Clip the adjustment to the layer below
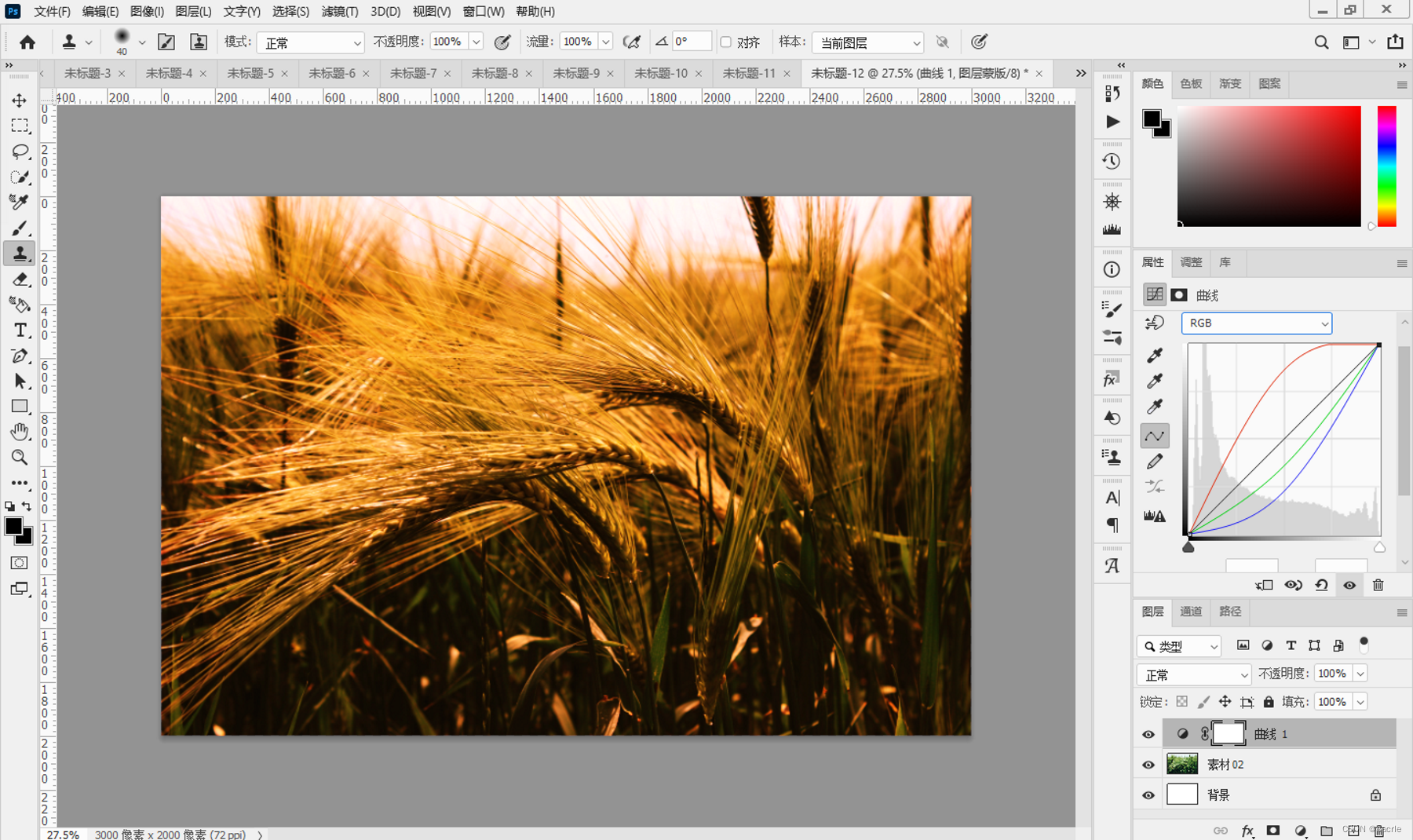Screen dimensions: 1413x840 click(1264, 585)
